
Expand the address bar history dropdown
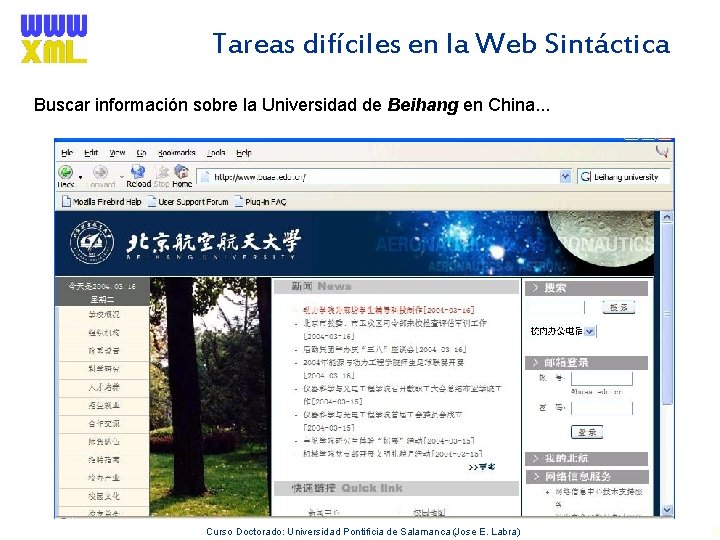(565, 177)
